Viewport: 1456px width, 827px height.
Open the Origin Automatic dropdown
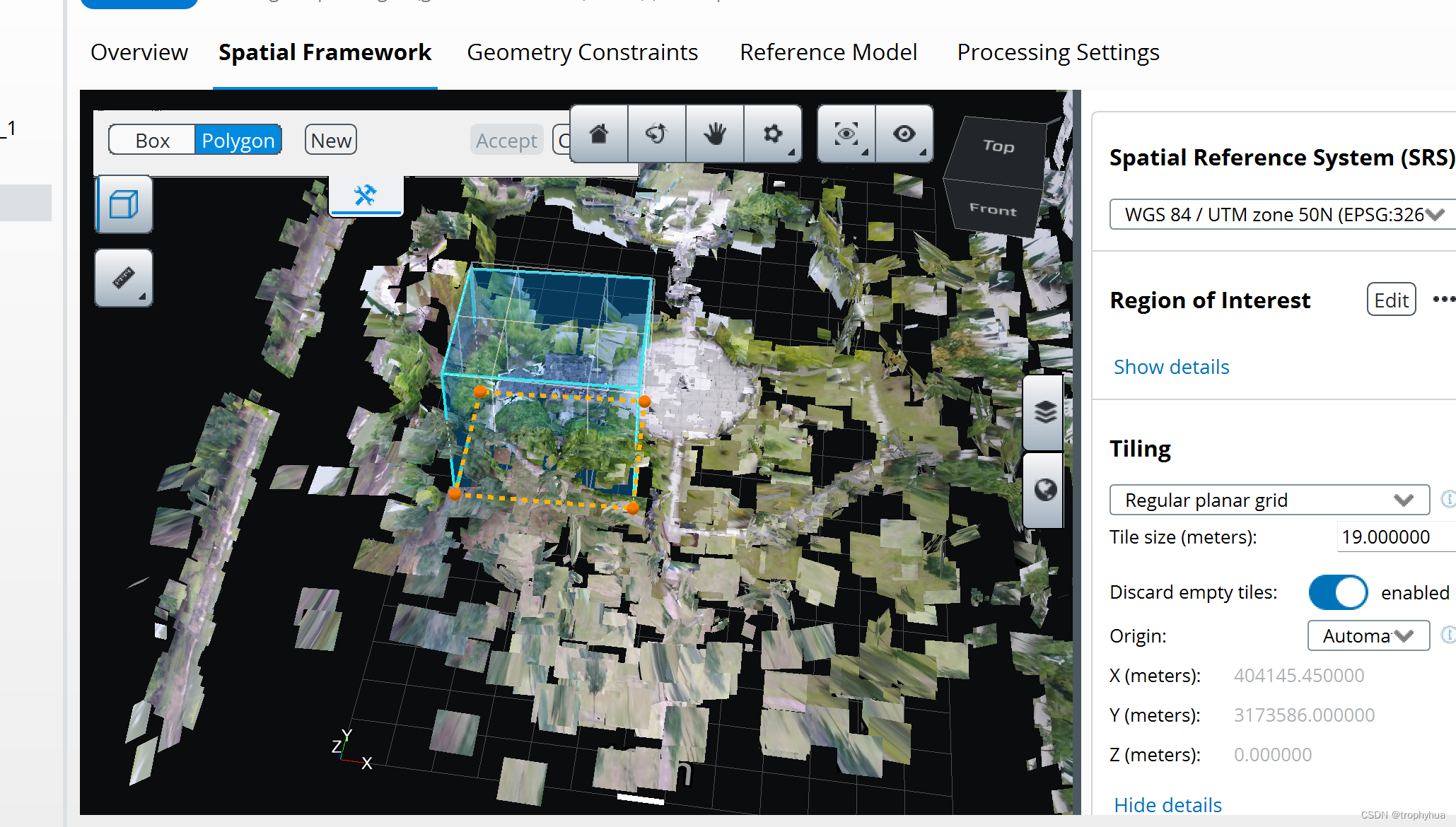coord(1368,635)
